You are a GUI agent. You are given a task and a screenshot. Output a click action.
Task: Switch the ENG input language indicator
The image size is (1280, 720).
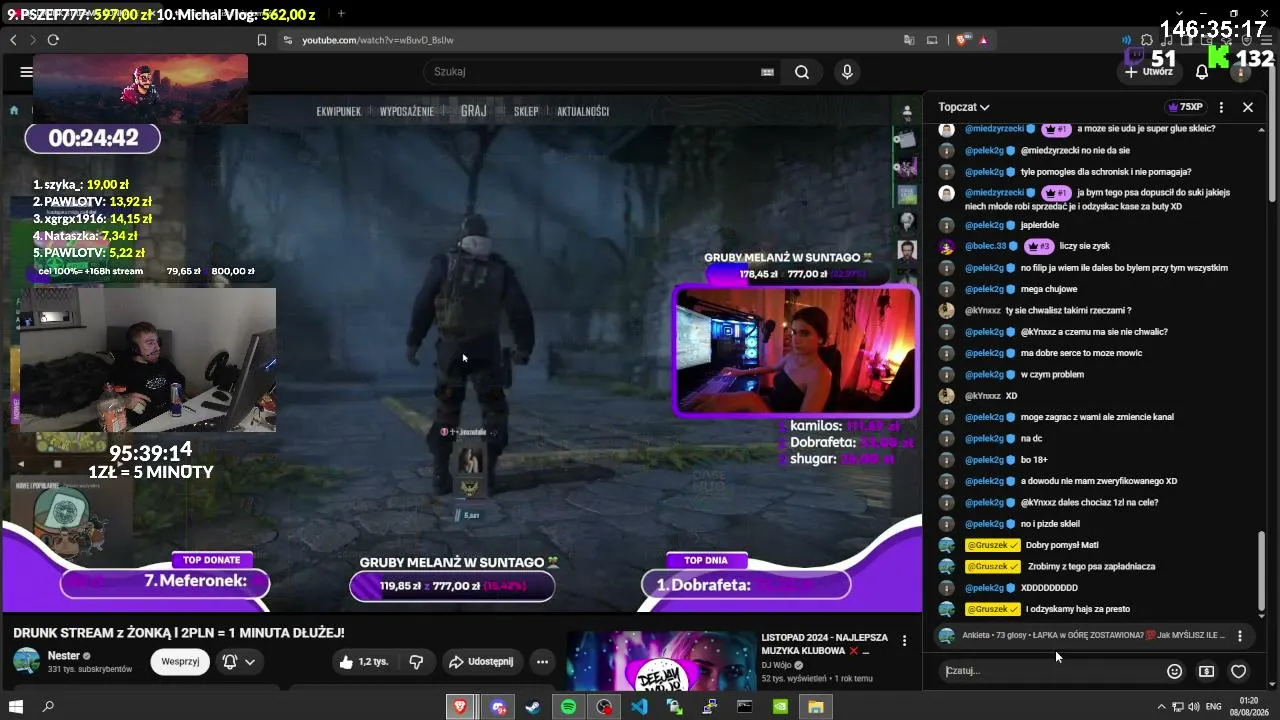coord(1214,707)
